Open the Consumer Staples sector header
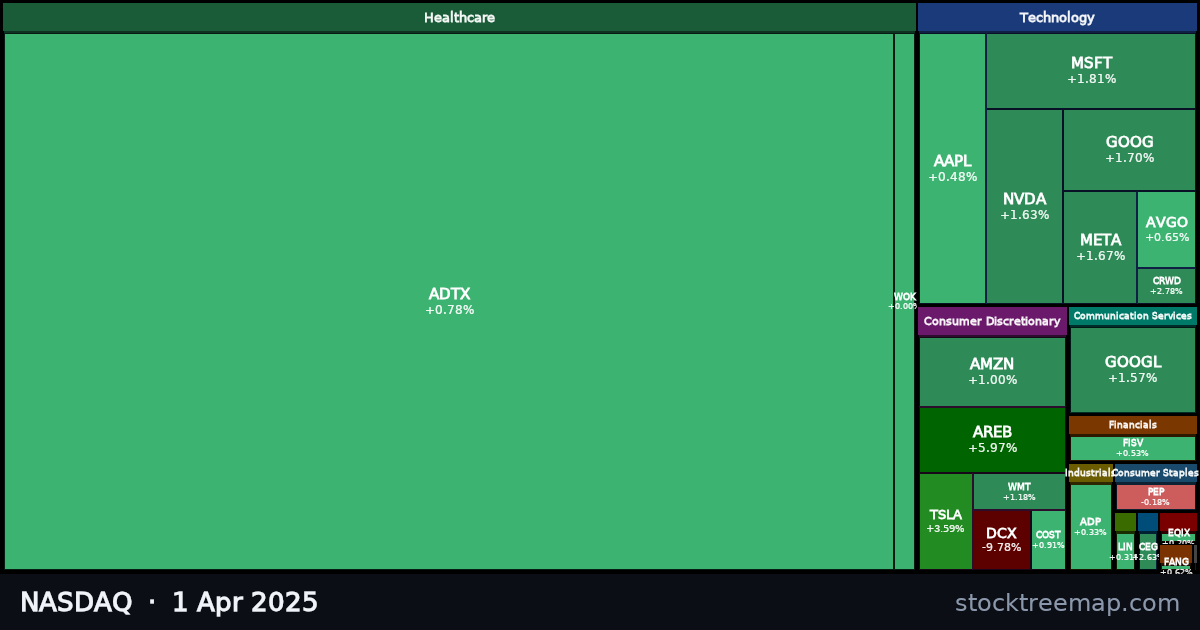The height and width of the screenshot is (630, 1200). [1155, 472]
